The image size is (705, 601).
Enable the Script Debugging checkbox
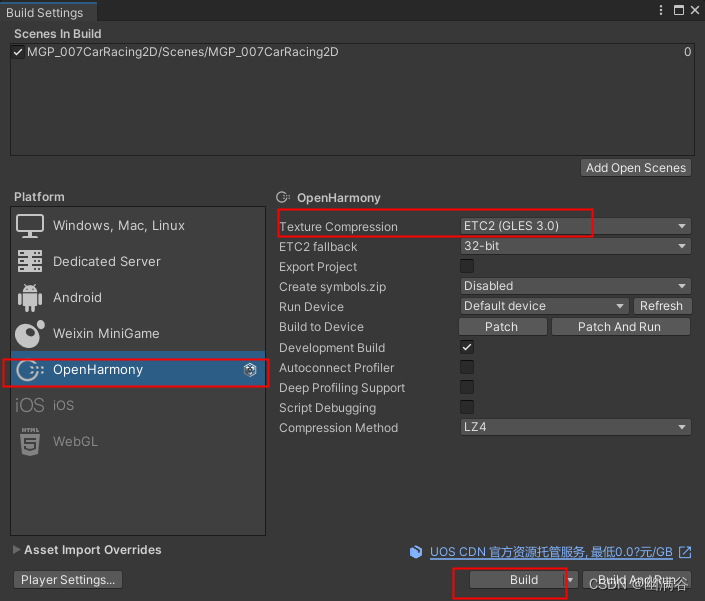[x=467, y=407]
